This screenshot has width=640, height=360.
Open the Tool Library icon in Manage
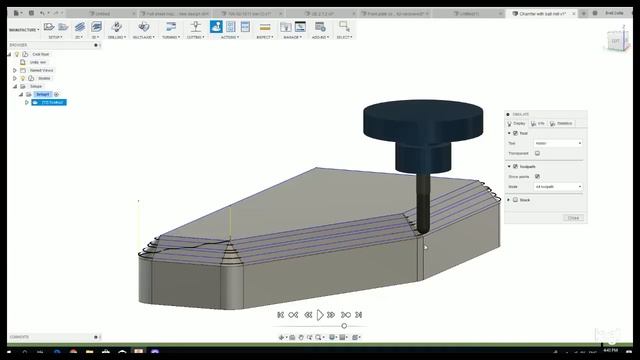285,27
